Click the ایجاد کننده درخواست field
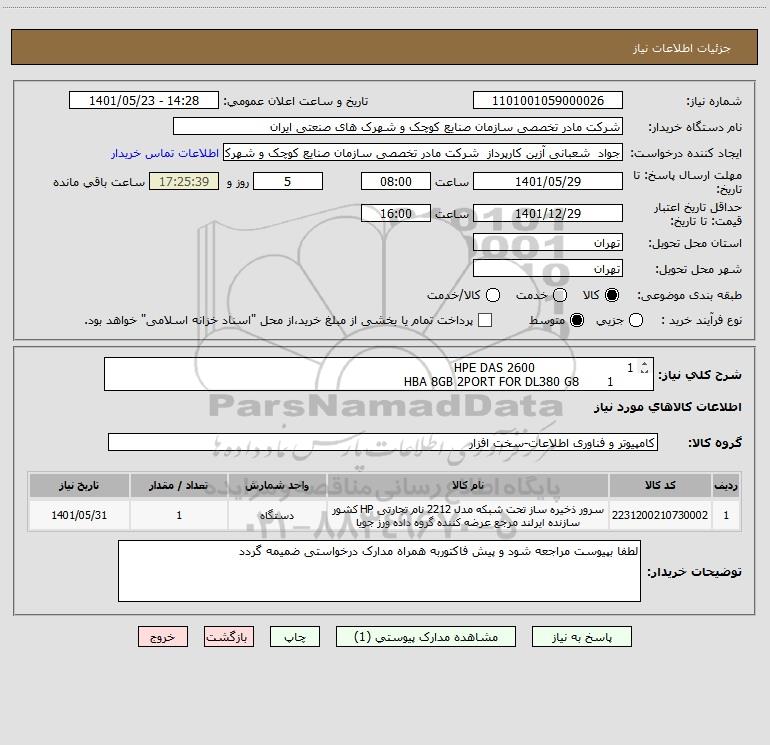 423,153
